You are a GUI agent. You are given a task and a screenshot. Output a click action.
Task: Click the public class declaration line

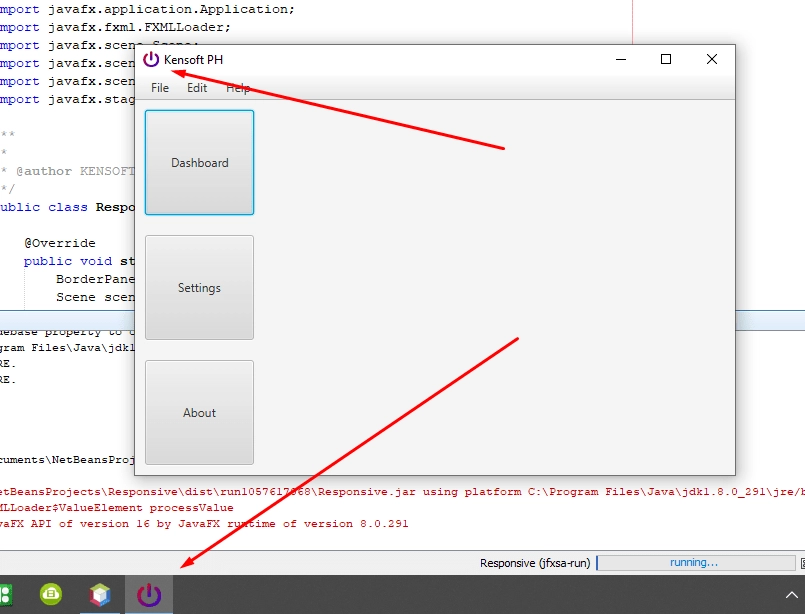(68, 207)
